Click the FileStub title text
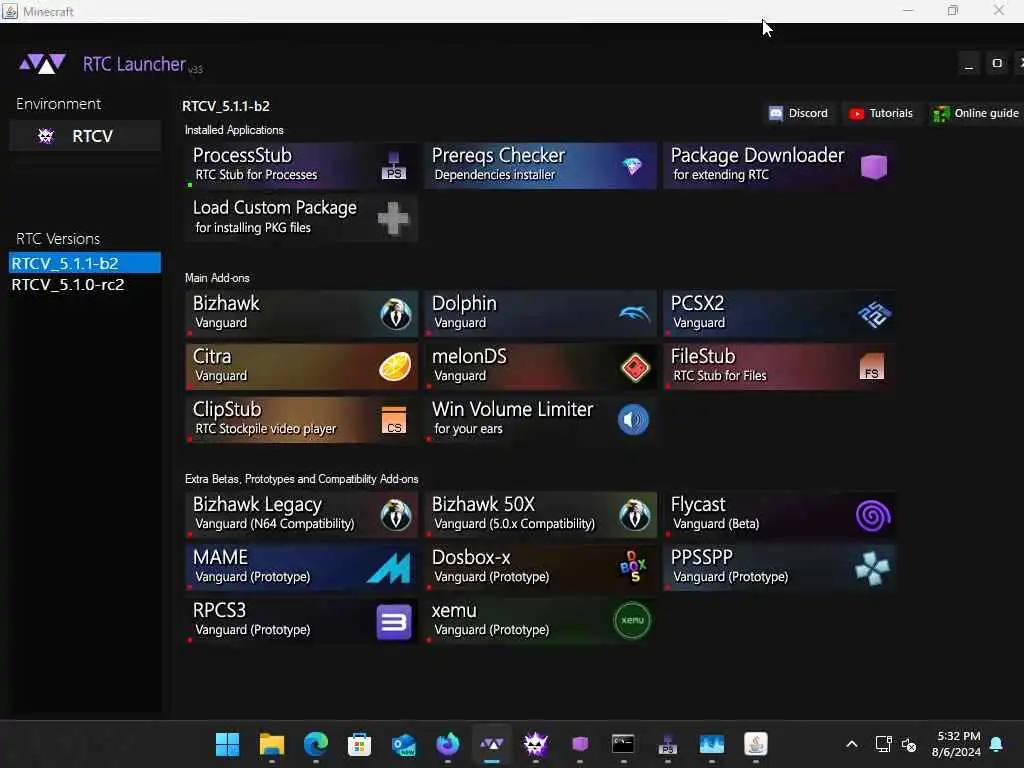Screen dimensions: 1024x768 tap(703, 357)
